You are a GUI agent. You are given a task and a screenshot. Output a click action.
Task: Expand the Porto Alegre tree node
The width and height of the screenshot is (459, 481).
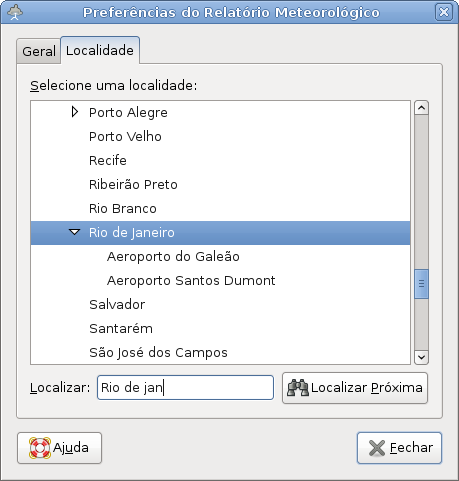(75, 112)
